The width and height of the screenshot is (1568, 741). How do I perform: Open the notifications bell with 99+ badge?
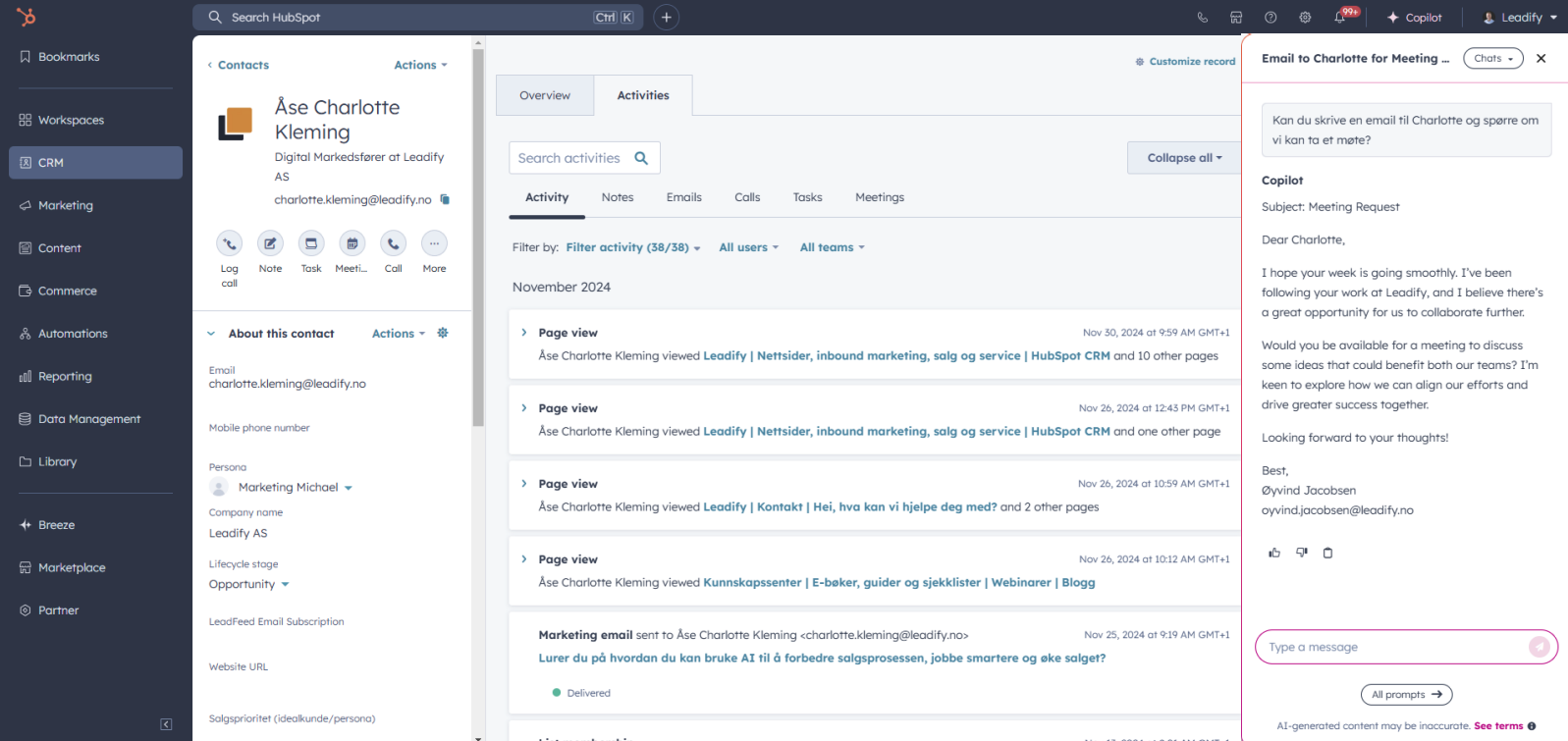[1341, 17]
